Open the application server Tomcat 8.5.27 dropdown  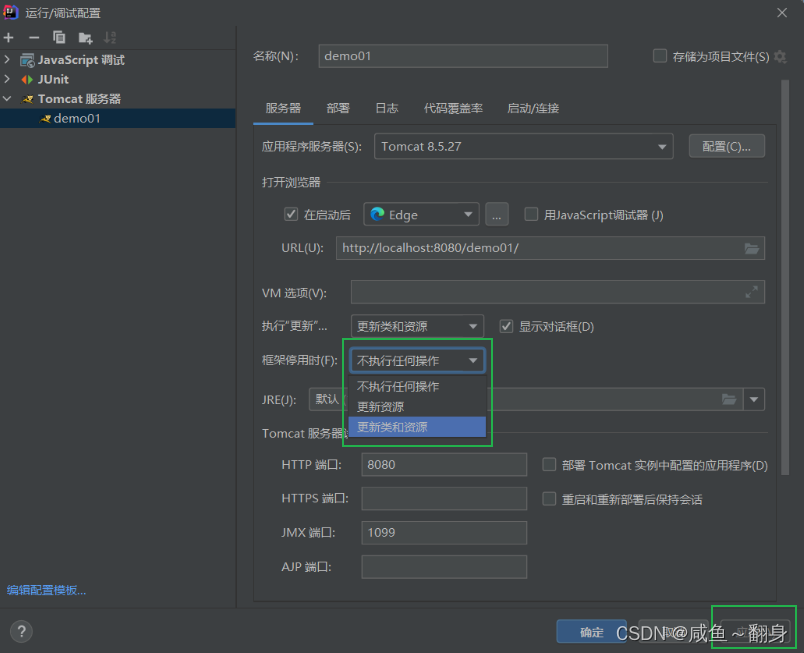(x=524, y=147)
